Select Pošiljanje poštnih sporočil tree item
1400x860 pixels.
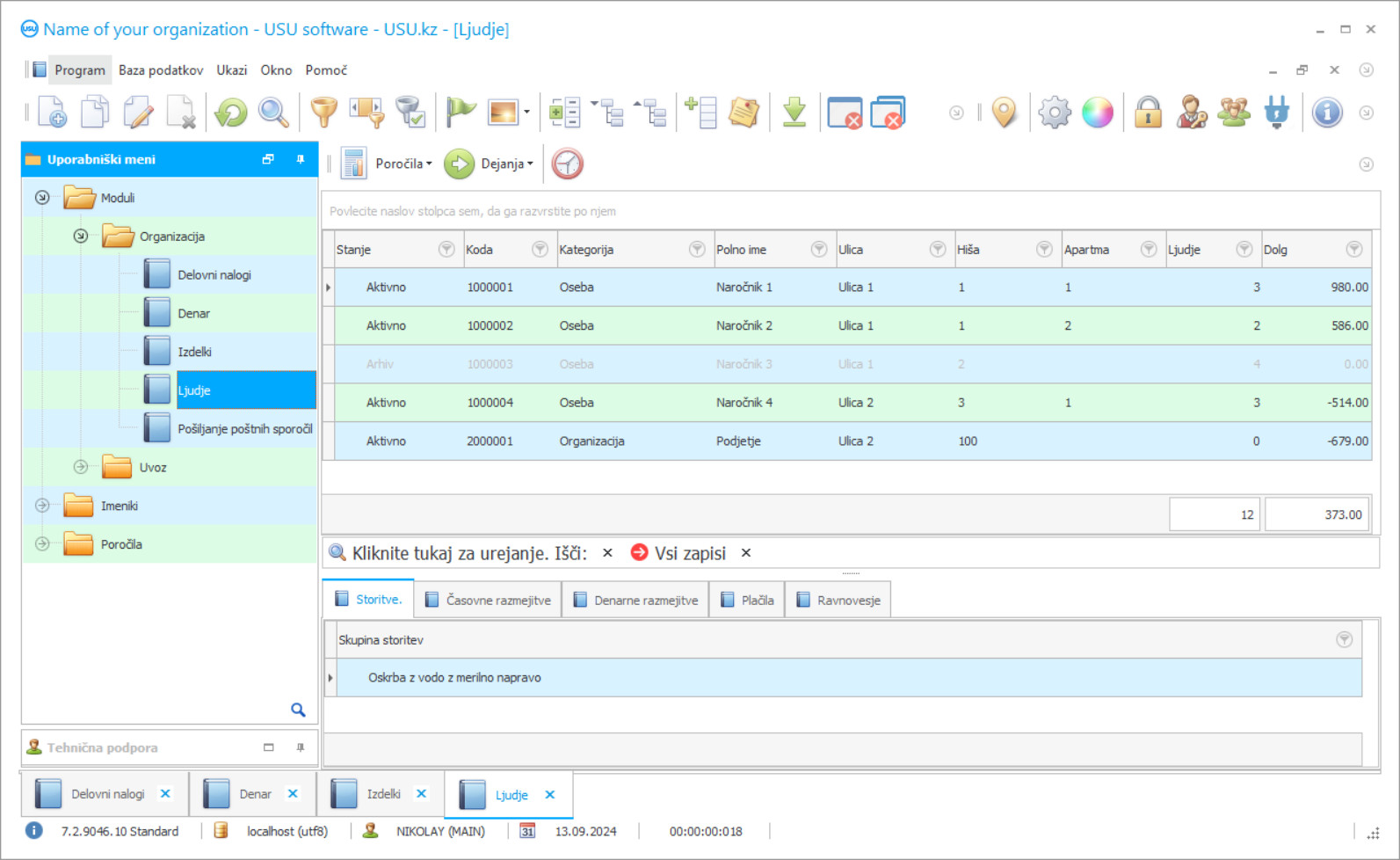[245, 429]
